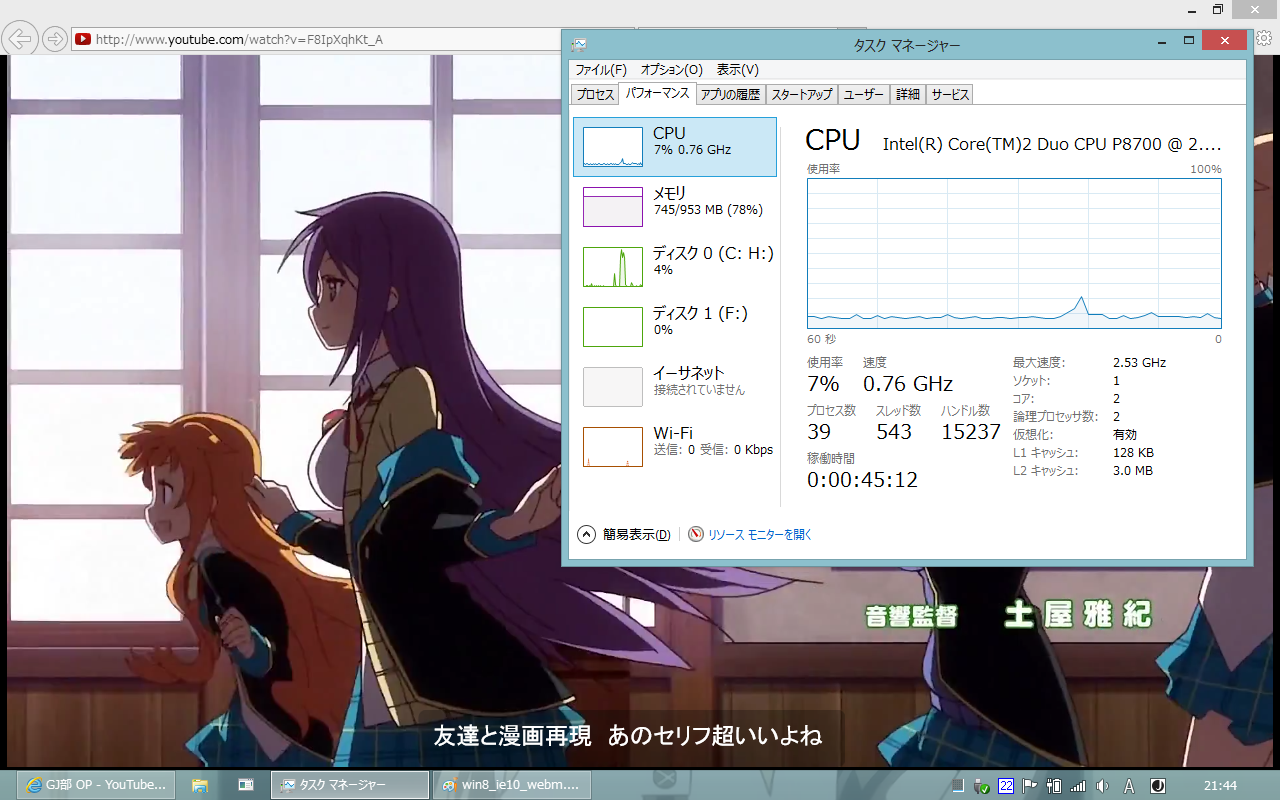Click the safely remove hardware tray icon

(982, 786)
